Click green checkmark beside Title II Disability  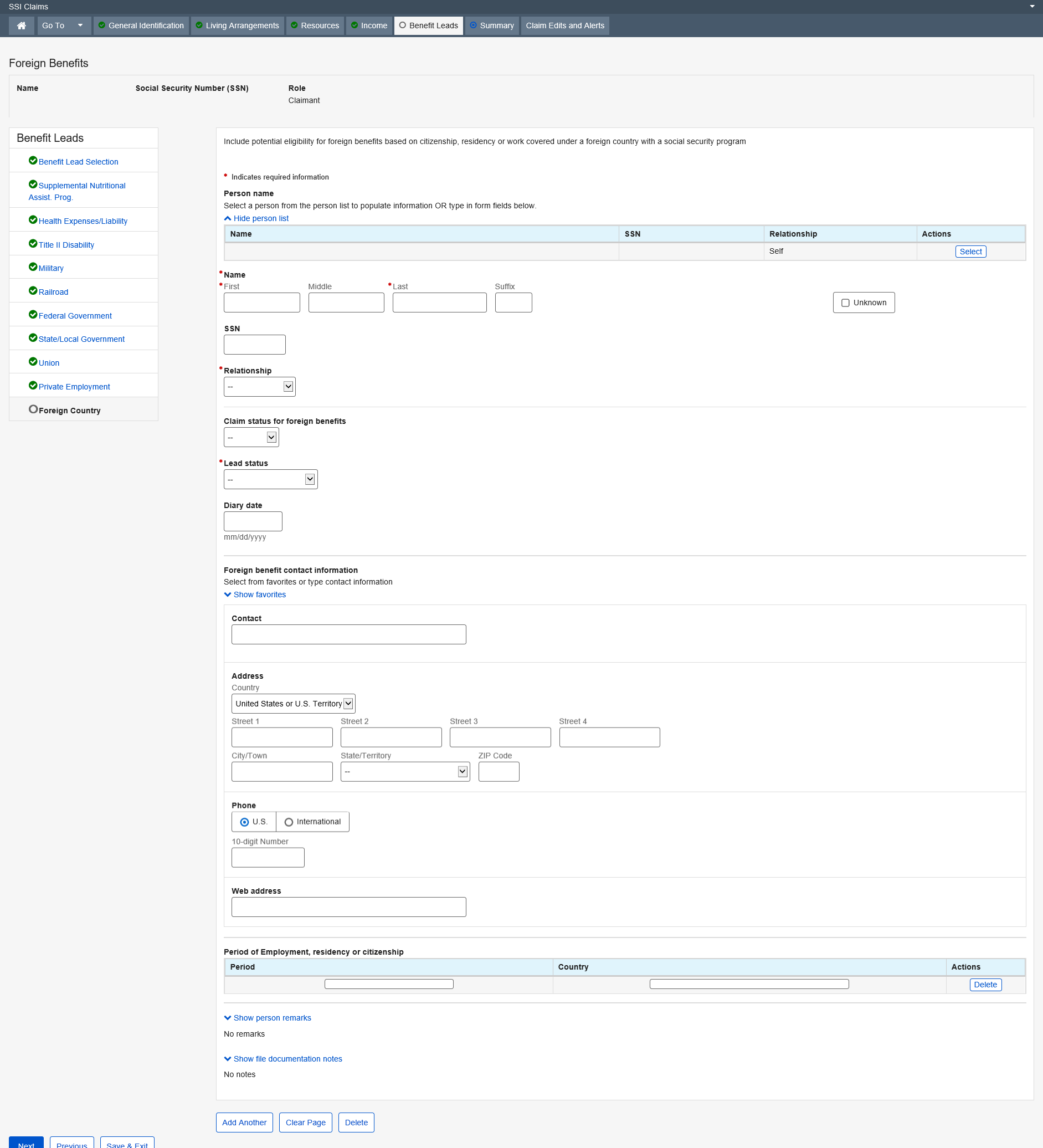33,244
